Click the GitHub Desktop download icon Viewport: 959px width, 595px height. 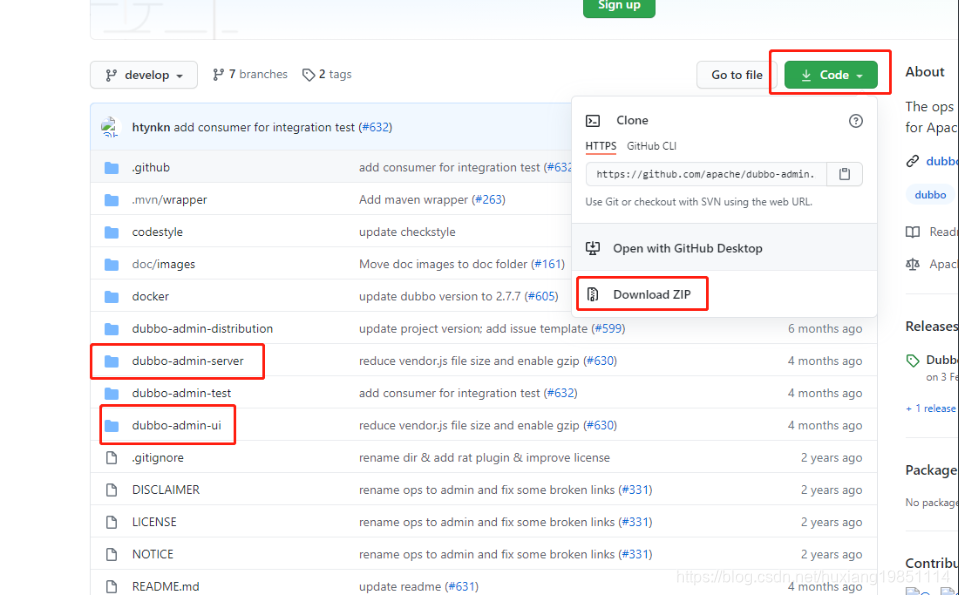point(593,248)
